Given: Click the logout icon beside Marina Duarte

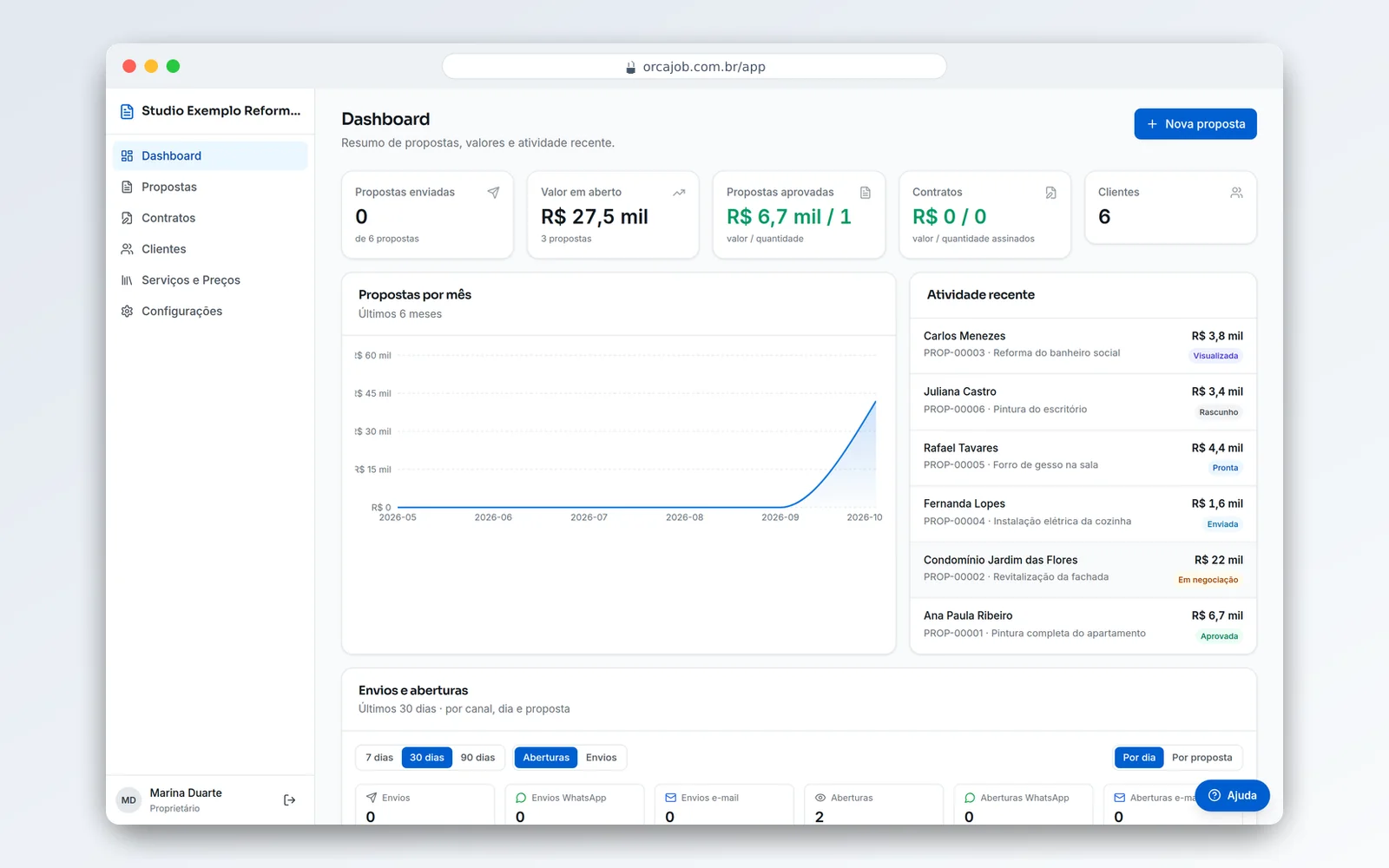Looking at the screenshot, I should (x=290, y=800).
